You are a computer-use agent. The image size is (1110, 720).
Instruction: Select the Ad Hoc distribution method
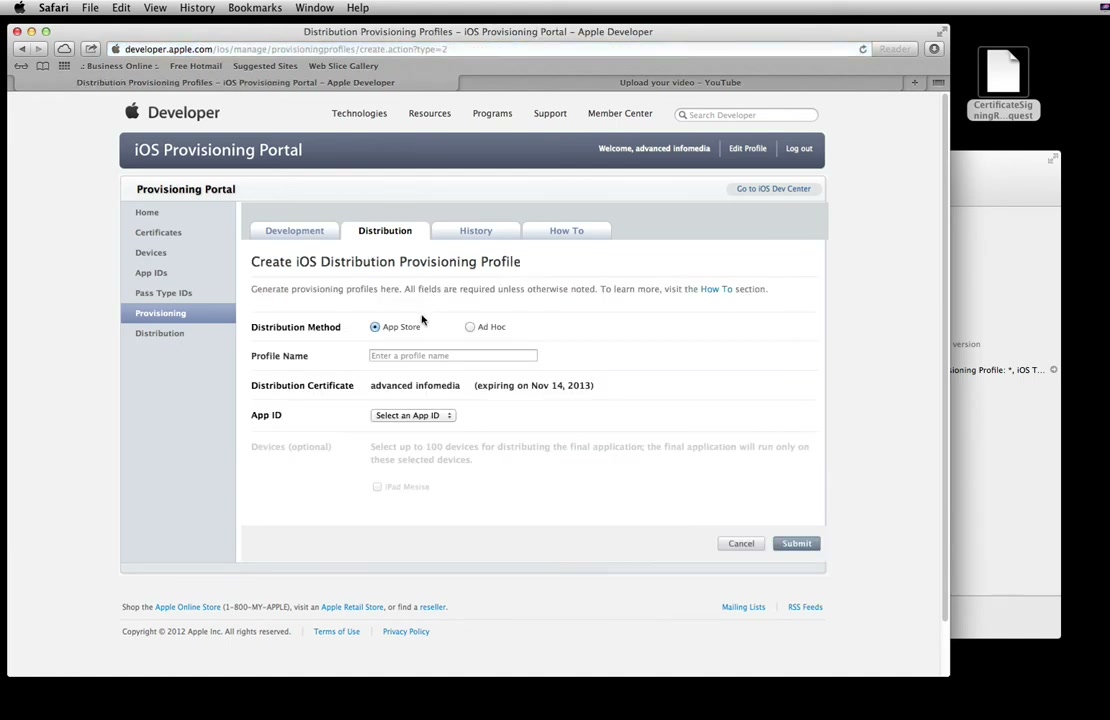coord(469,327)
